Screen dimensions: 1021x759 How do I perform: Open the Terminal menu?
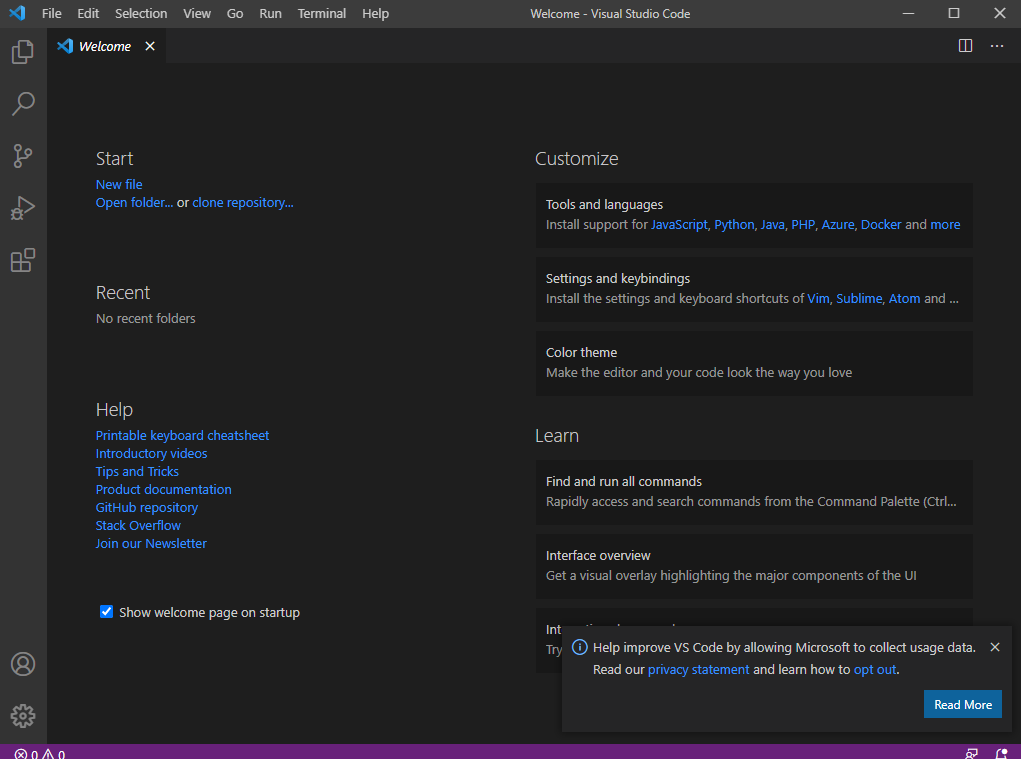click(322, 13)
